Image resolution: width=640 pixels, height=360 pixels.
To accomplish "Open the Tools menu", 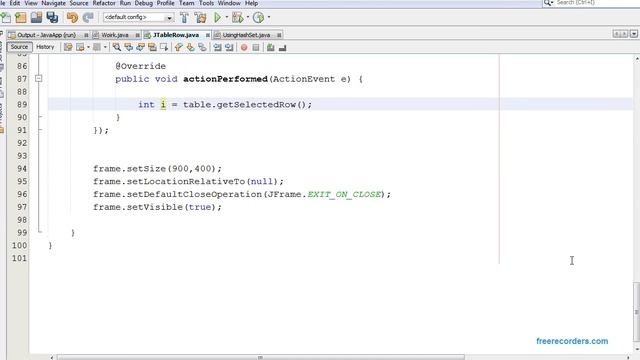I will (x=207, y=3).
